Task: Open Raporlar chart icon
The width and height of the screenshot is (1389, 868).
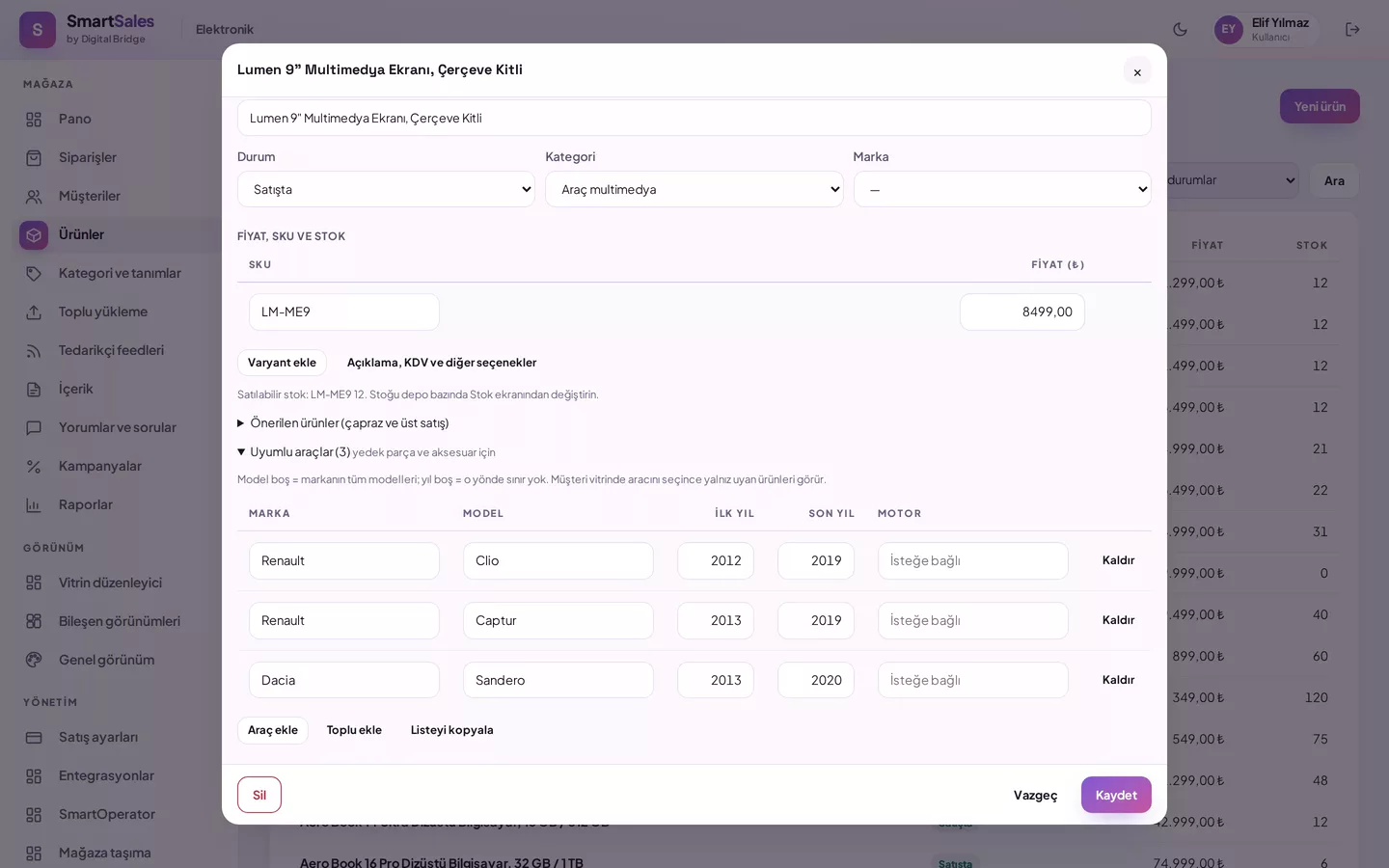Action: coord(34,504)
